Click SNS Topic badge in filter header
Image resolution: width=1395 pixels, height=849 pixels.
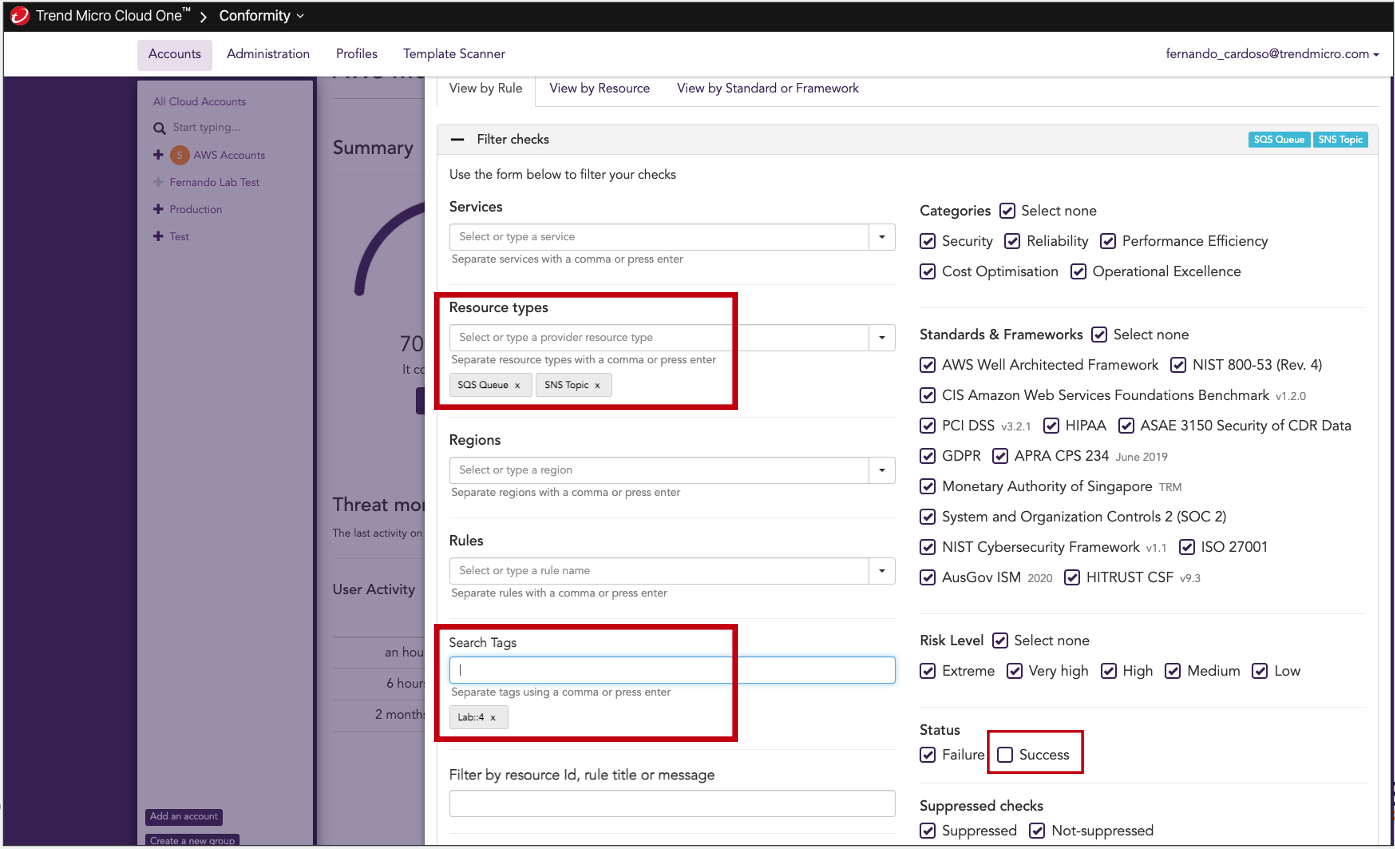pyautogui.click(x=1340, y=140)
